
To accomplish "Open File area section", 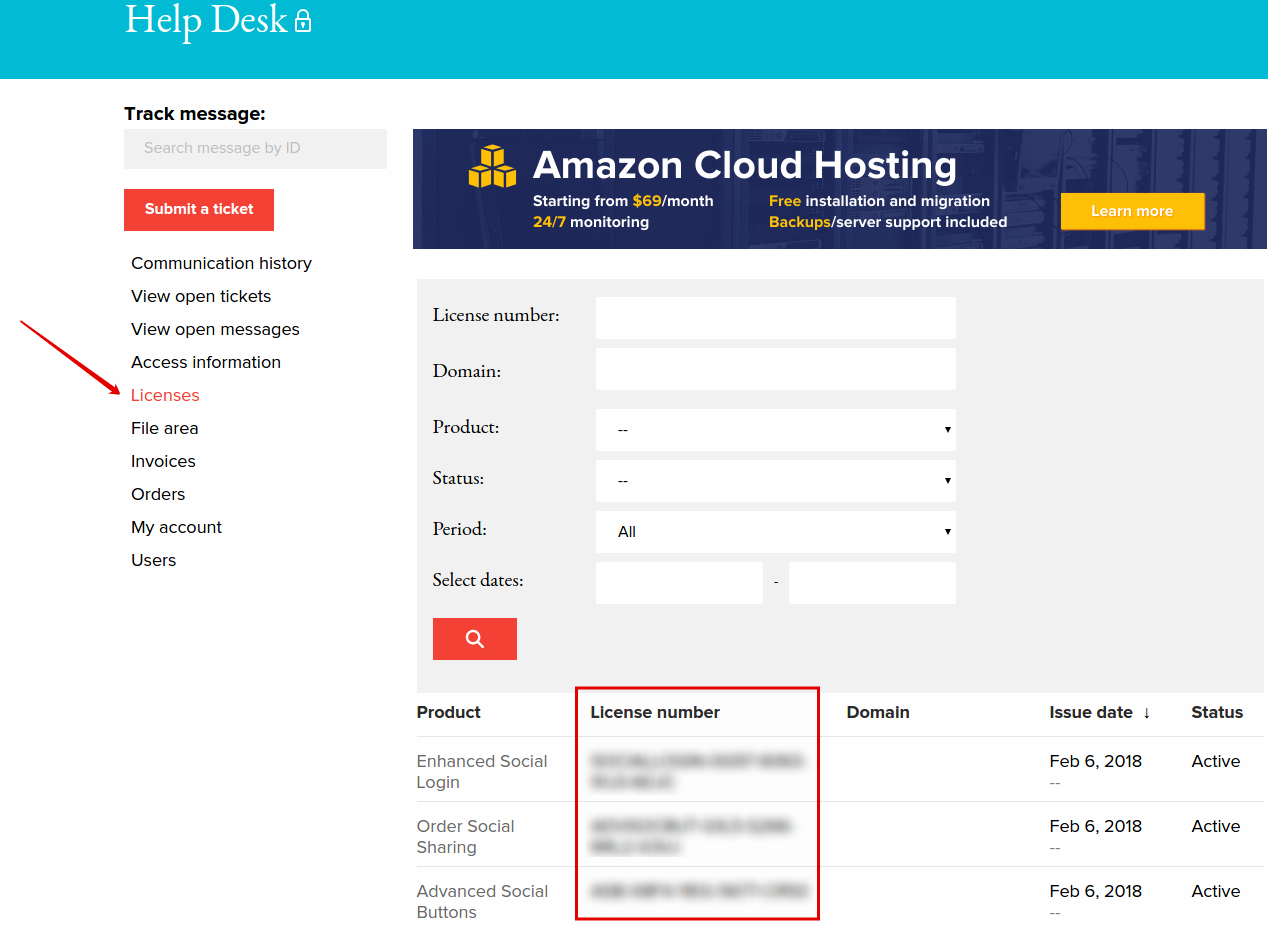I will [x=164, y=428].
